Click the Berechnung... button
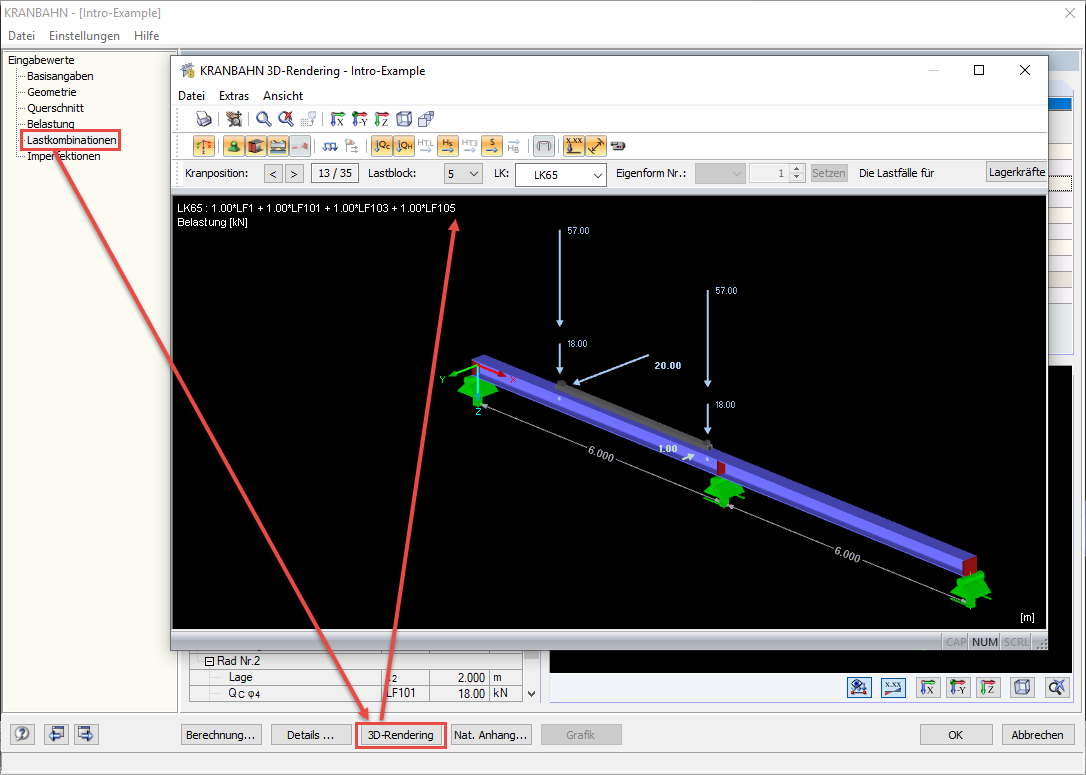1086x775 pixels. (x=221, y=735)
